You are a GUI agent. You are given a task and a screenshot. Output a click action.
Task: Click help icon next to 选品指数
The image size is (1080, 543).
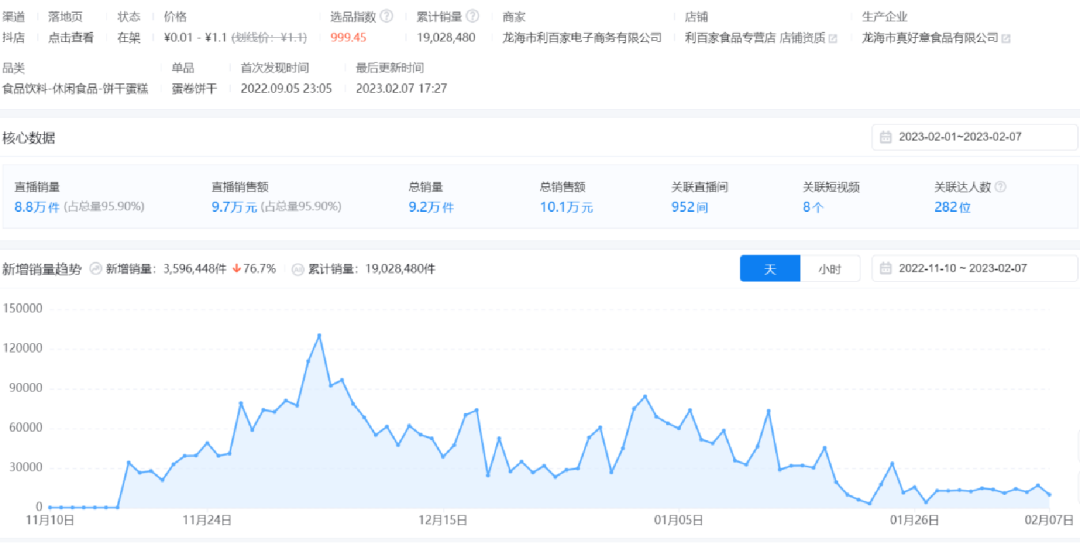(x=386, y=17)
